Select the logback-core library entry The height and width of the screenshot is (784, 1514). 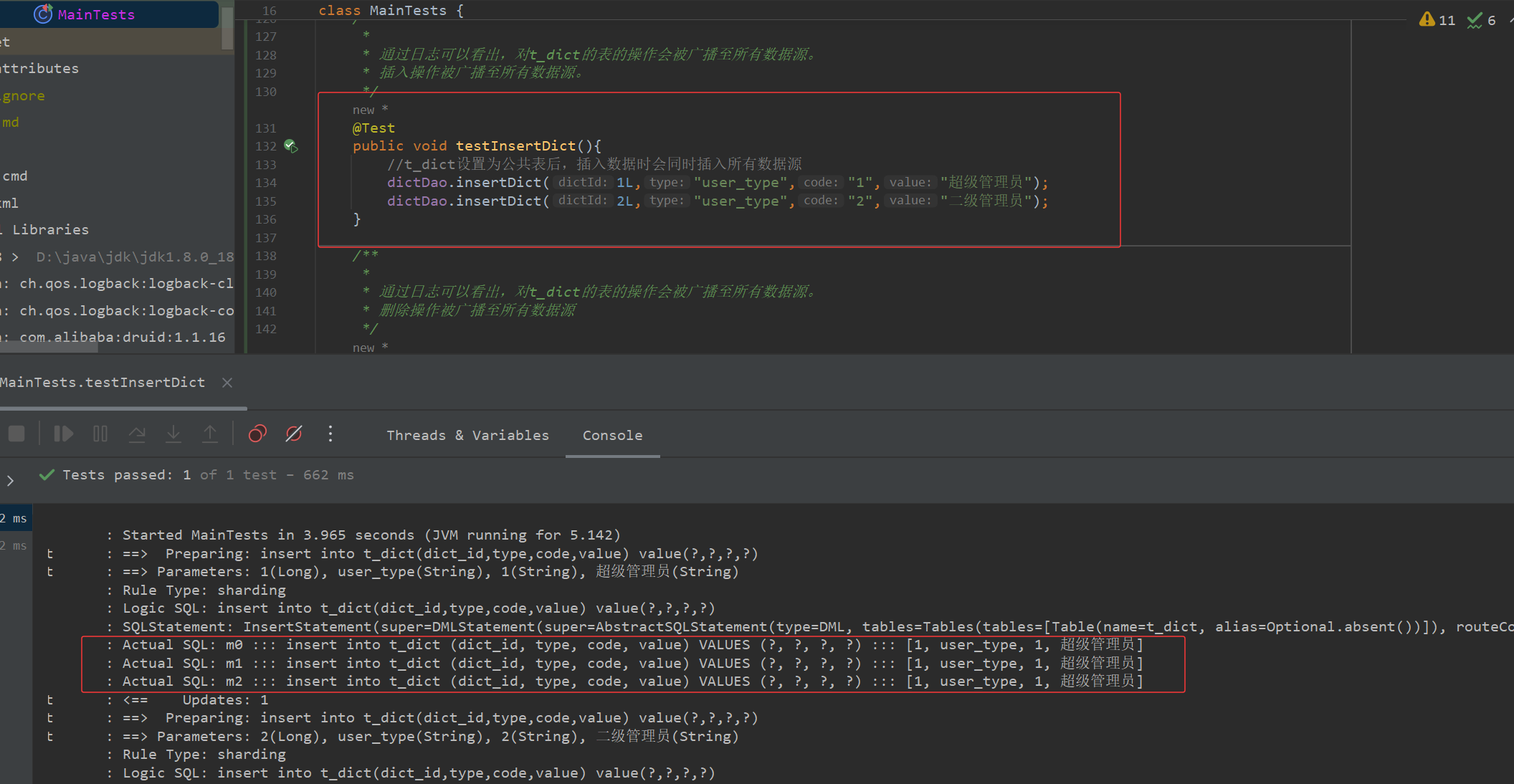point(125,311)
